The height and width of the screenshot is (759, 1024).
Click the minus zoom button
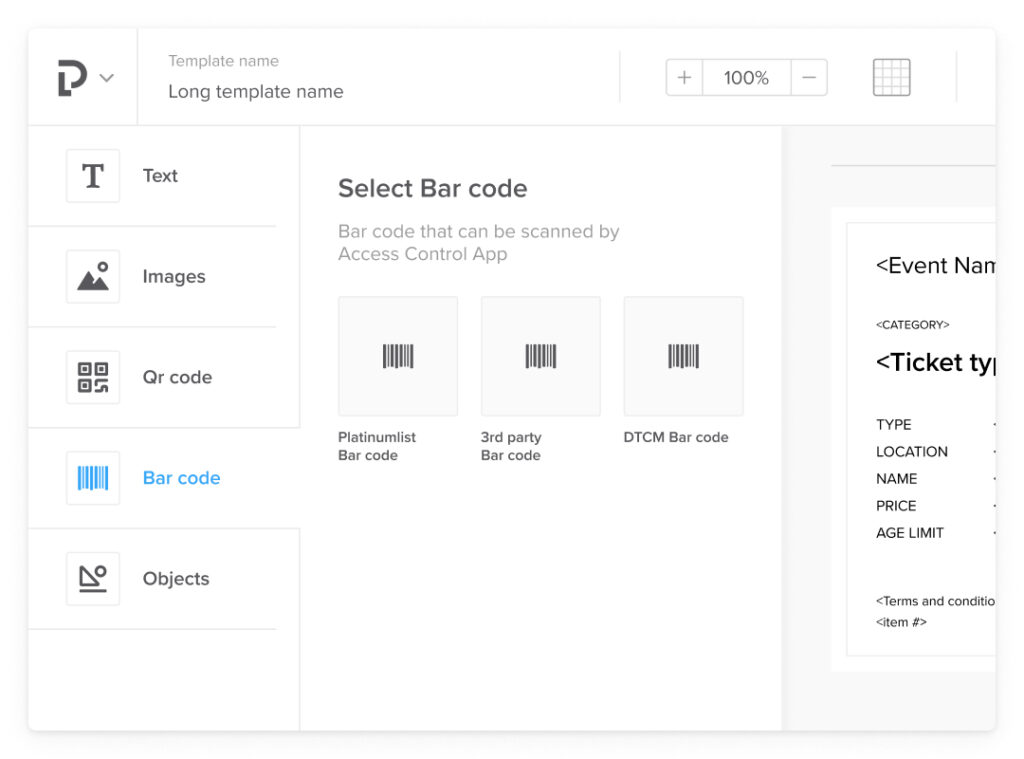(x=809, y=78)
